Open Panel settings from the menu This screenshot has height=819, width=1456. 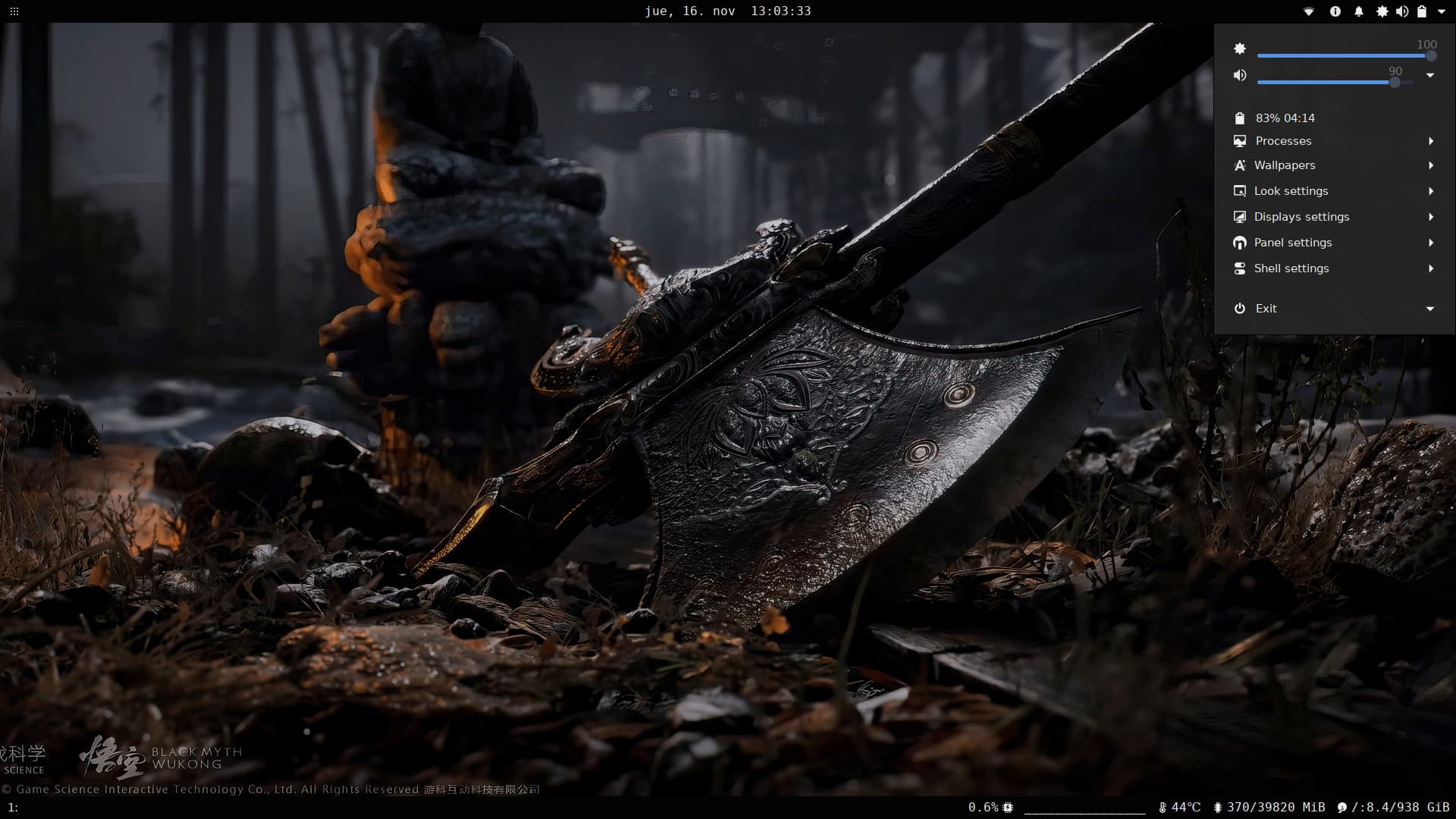coord(1293,243)
